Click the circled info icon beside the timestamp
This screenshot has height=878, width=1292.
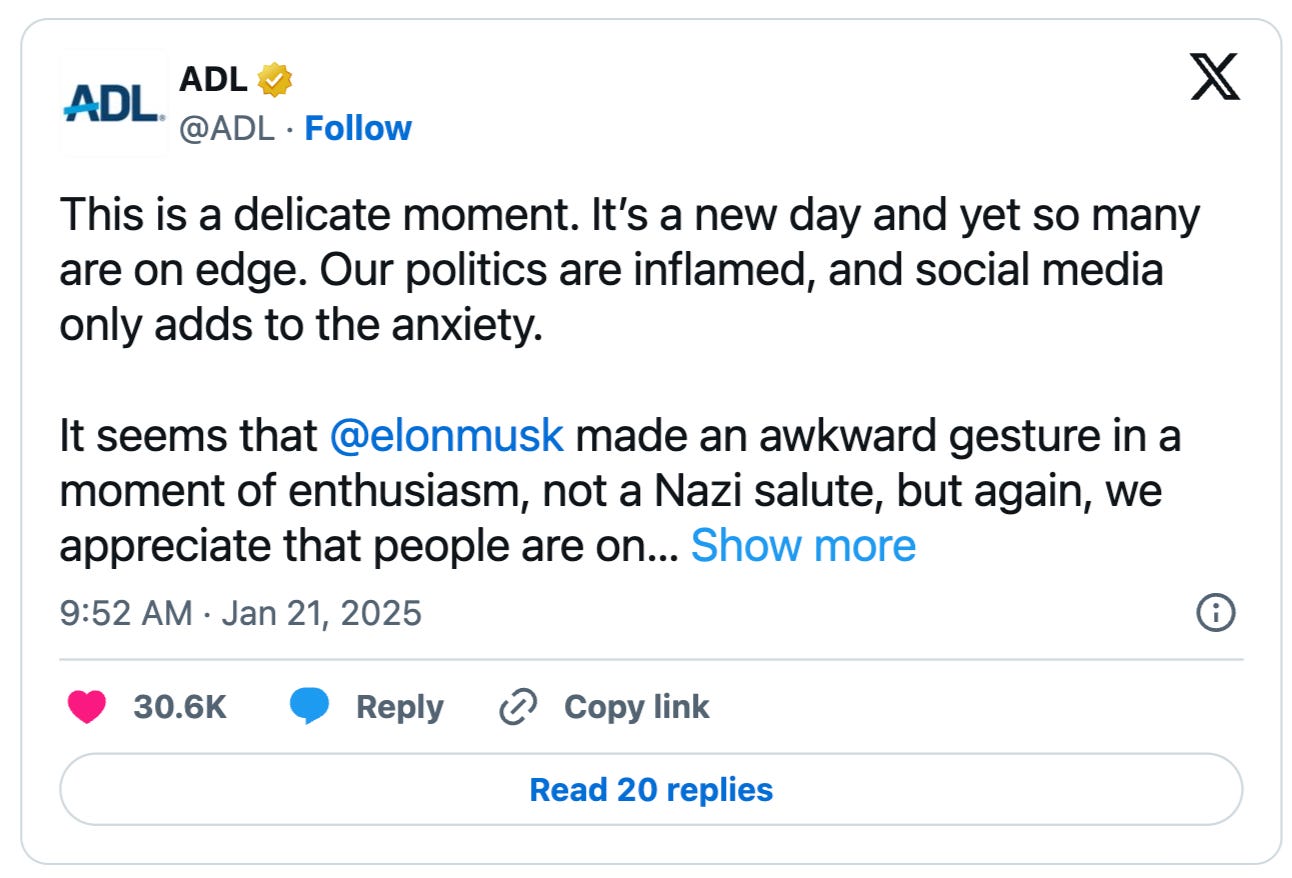1216,612
